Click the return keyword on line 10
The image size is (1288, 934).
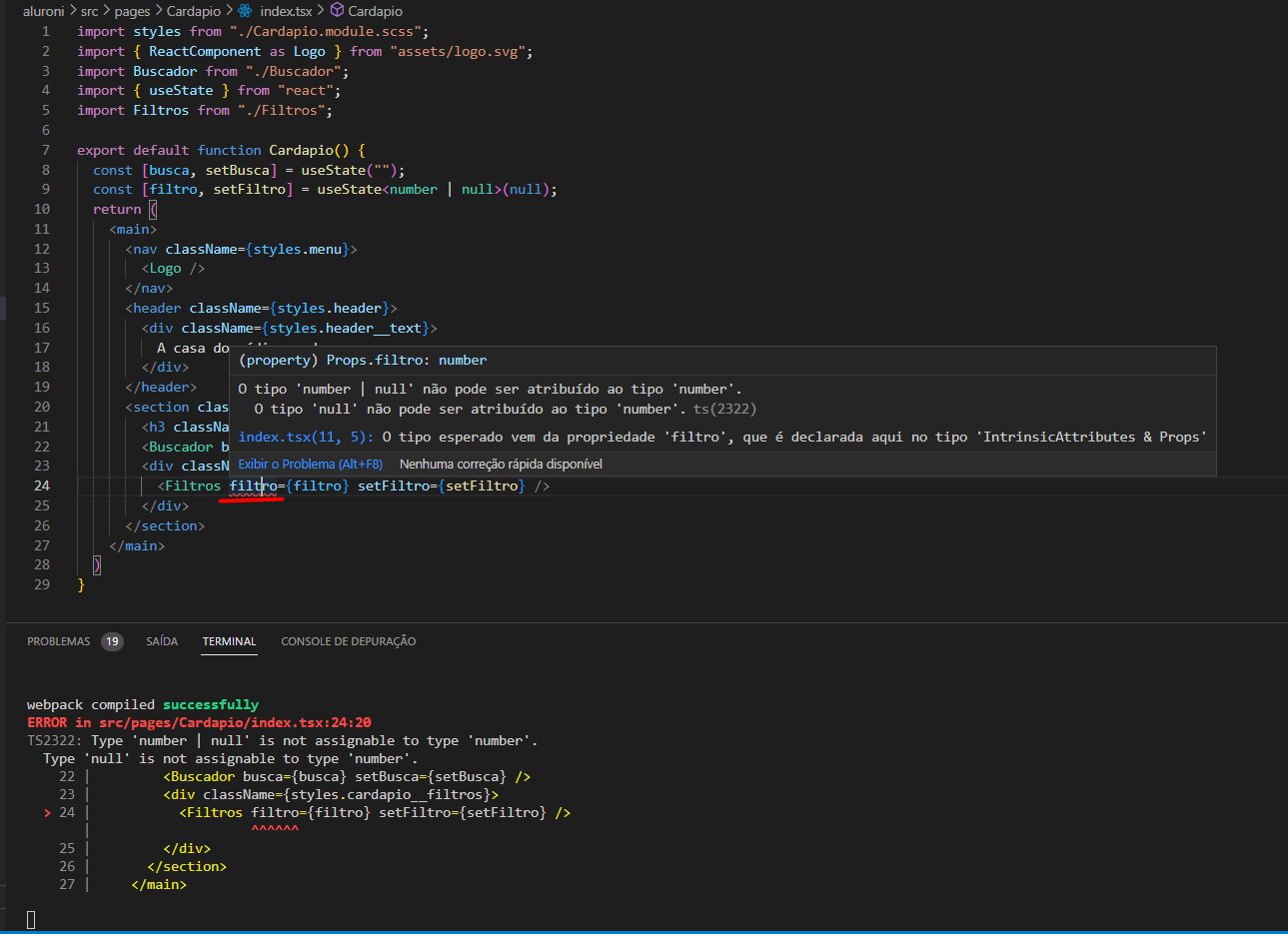point(117,209)
